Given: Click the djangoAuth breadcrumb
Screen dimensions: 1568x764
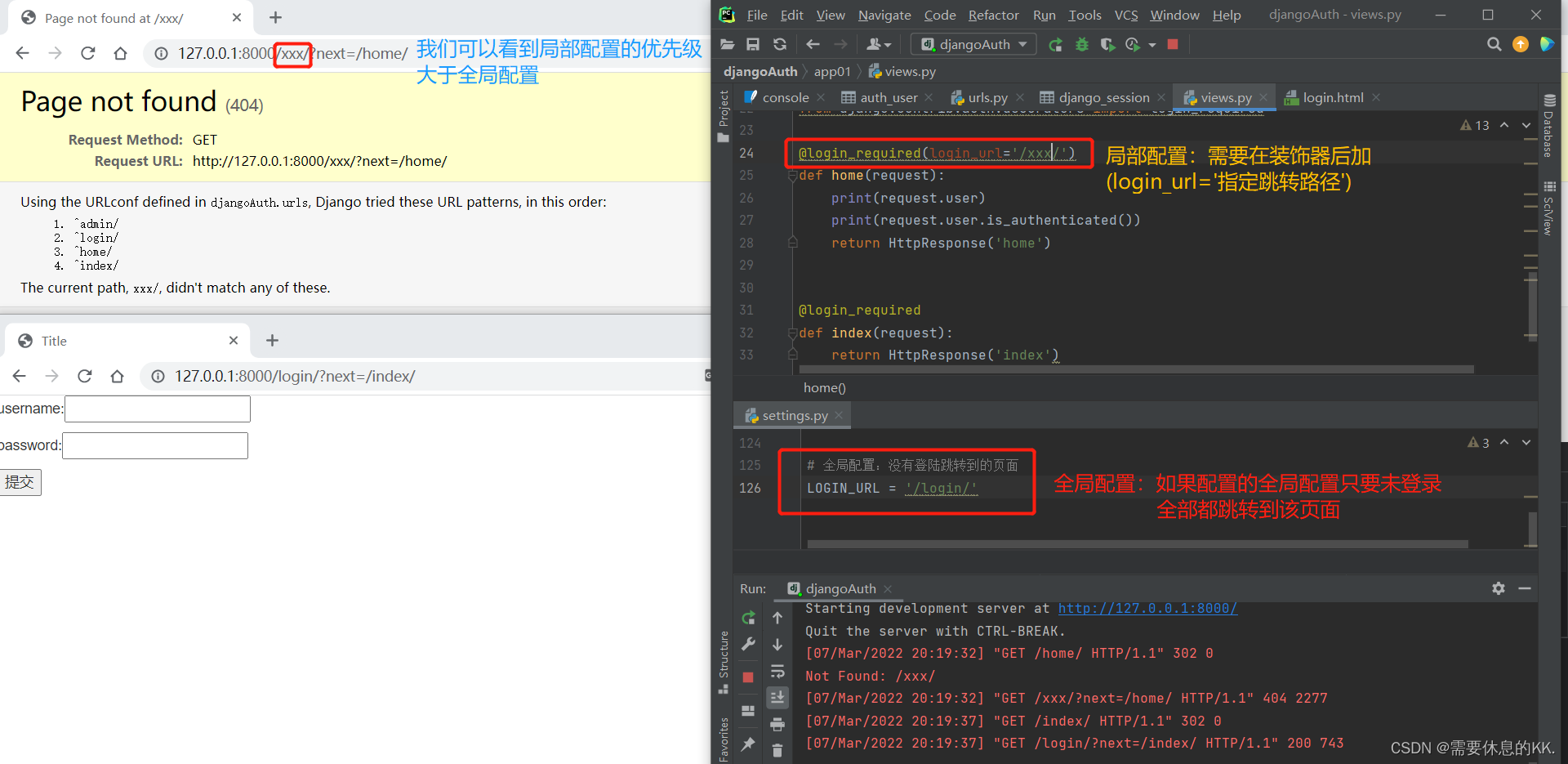Looking at the screenshot, I should coord(760,71).
